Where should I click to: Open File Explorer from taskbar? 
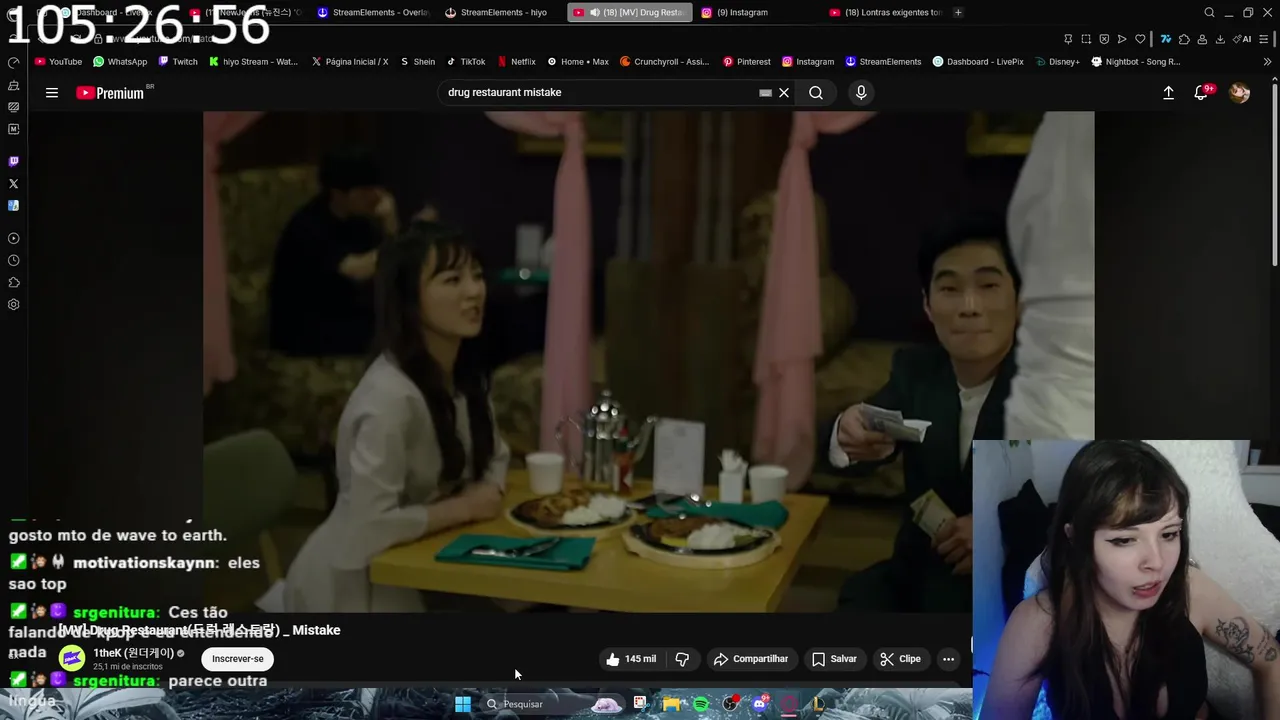tap(671, 704)
